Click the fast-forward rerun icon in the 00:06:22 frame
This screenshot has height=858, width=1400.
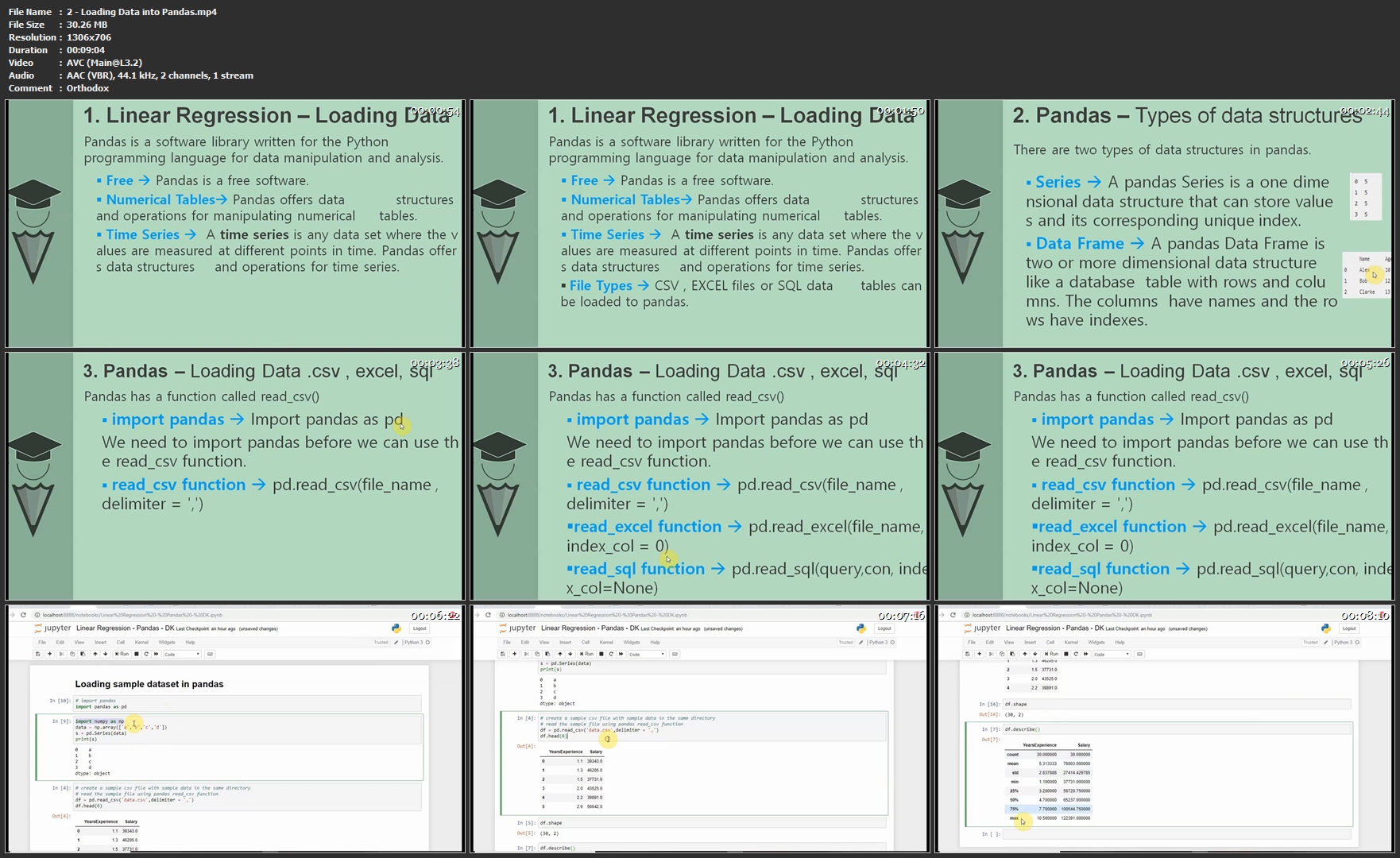tap(157, 654)
